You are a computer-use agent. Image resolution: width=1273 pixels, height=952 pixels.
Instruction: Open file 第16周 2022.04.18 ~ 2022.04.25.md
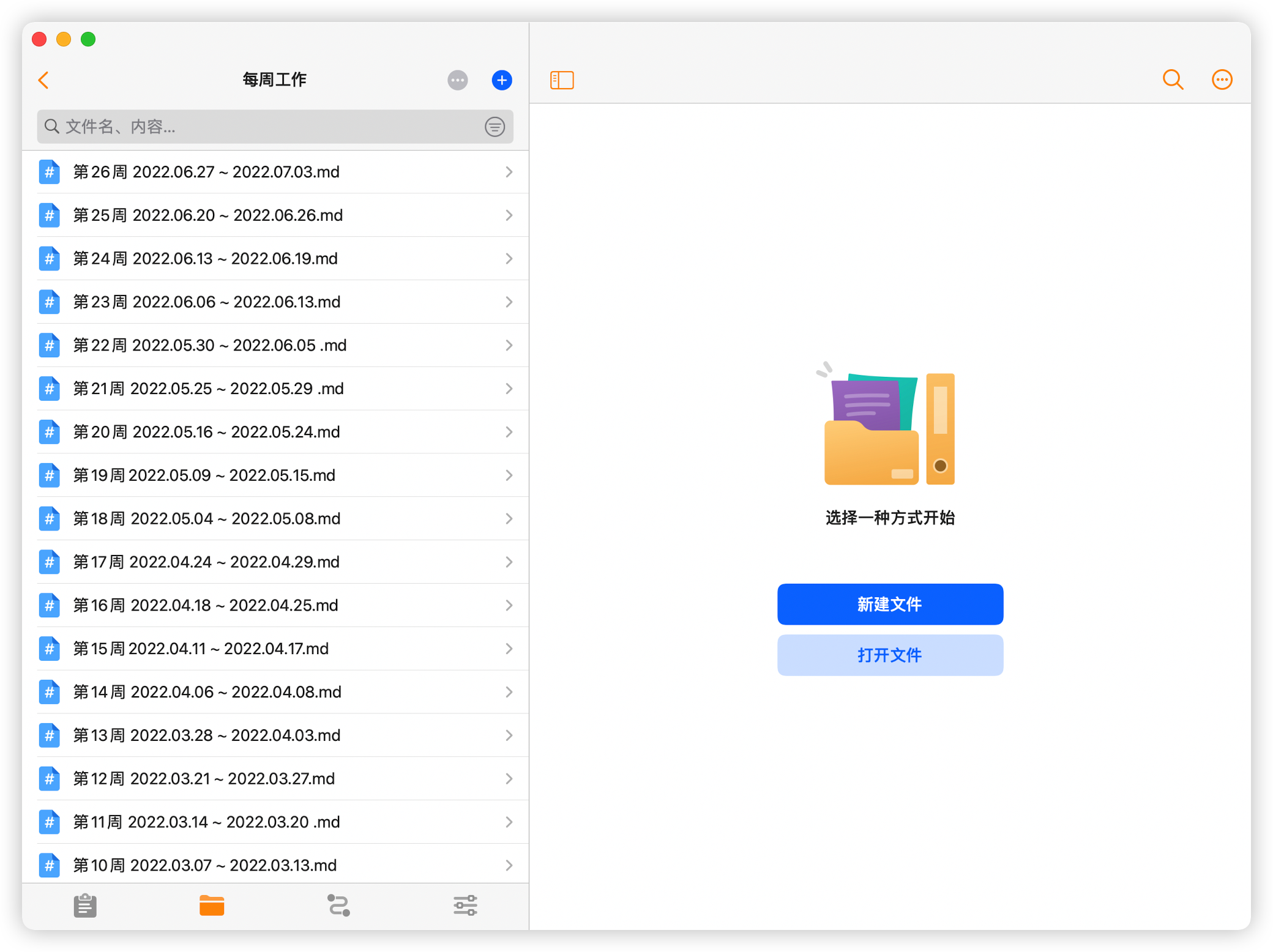(x=275, y=606)
